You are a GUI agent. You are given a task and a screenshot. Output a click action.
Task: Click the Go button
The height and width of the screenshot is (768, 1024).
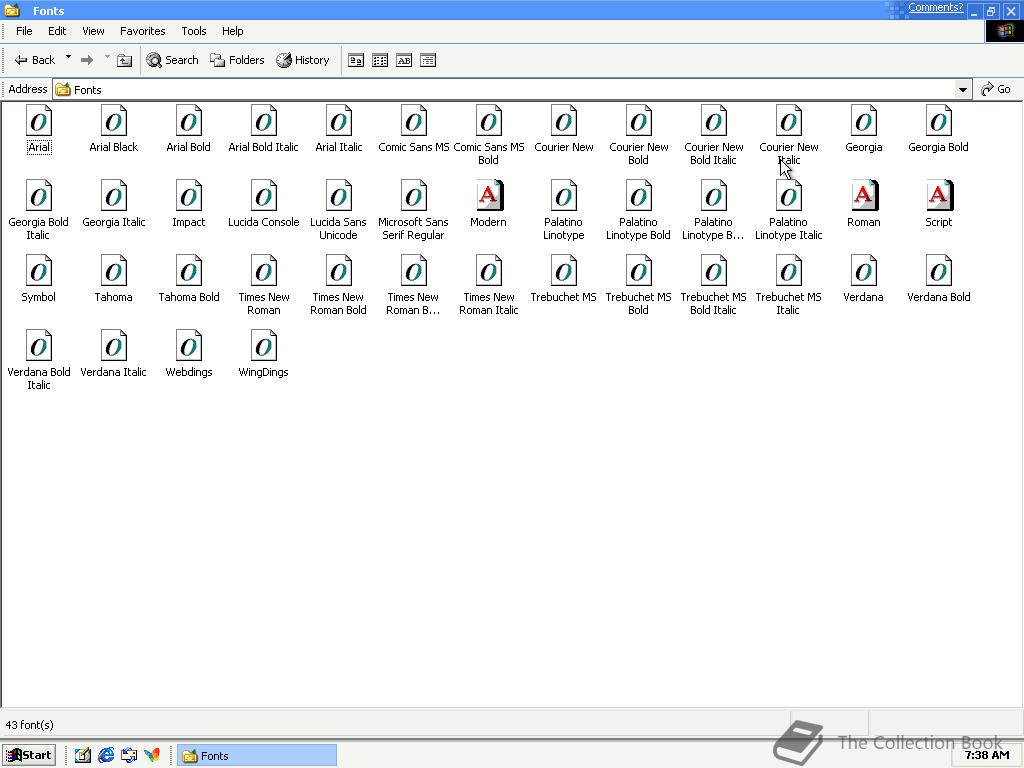(x=997, y=89)
